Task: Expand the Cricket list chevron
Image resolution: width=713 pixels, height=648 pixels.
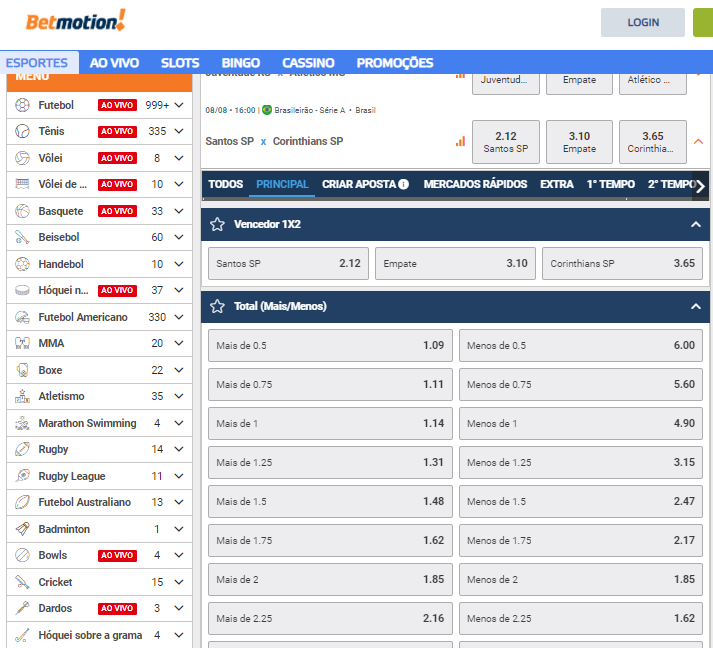Action: [179, 582]
